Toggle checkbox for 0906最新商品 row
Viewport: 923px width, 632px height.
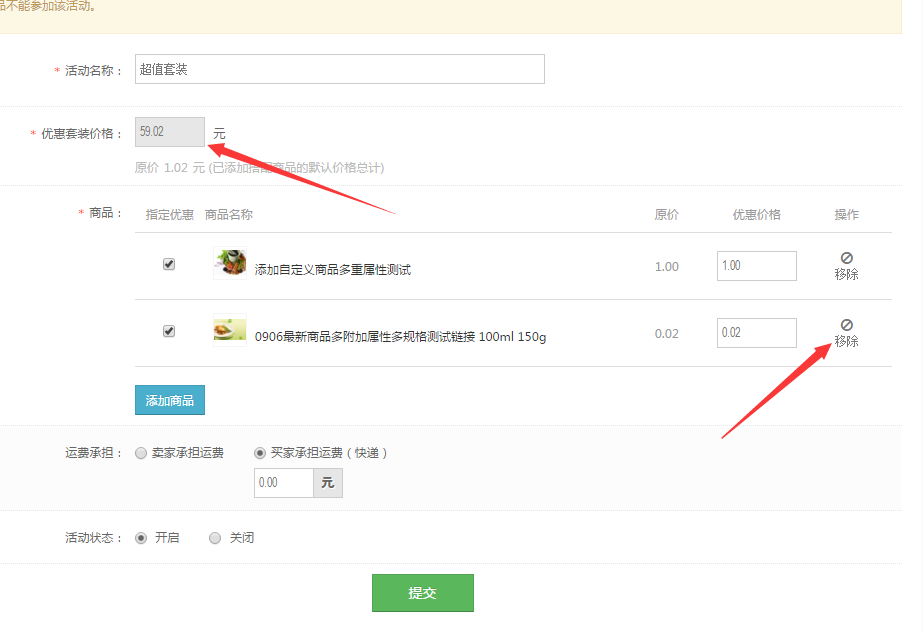point(169,331)
